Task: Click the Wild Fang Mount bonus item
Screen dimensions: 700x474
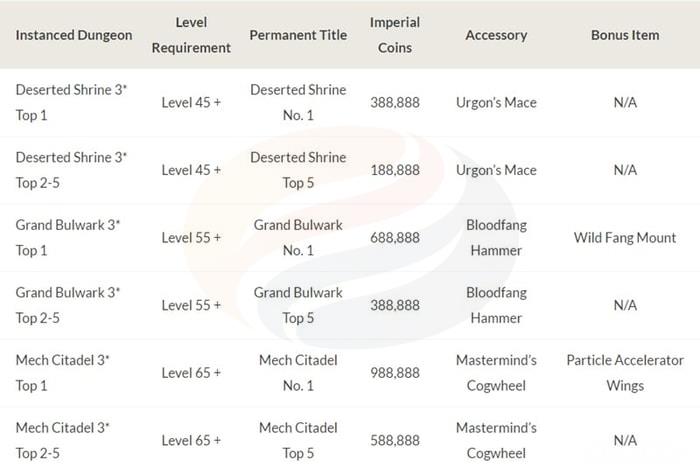Action: [x=625, y=238]
